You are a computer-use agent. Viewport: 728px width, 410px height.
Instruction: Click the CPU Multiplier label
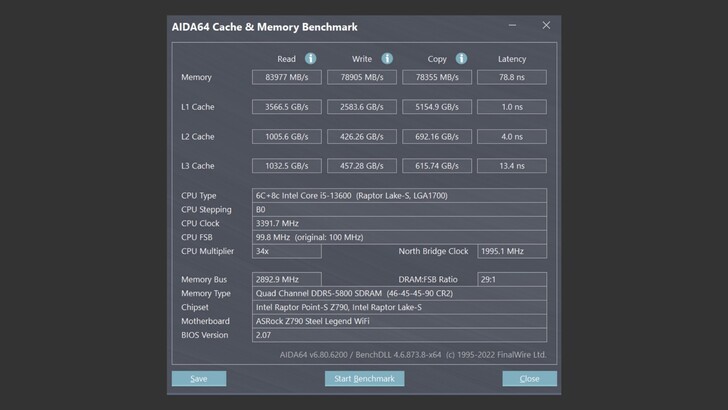click(x=208, y=251)
